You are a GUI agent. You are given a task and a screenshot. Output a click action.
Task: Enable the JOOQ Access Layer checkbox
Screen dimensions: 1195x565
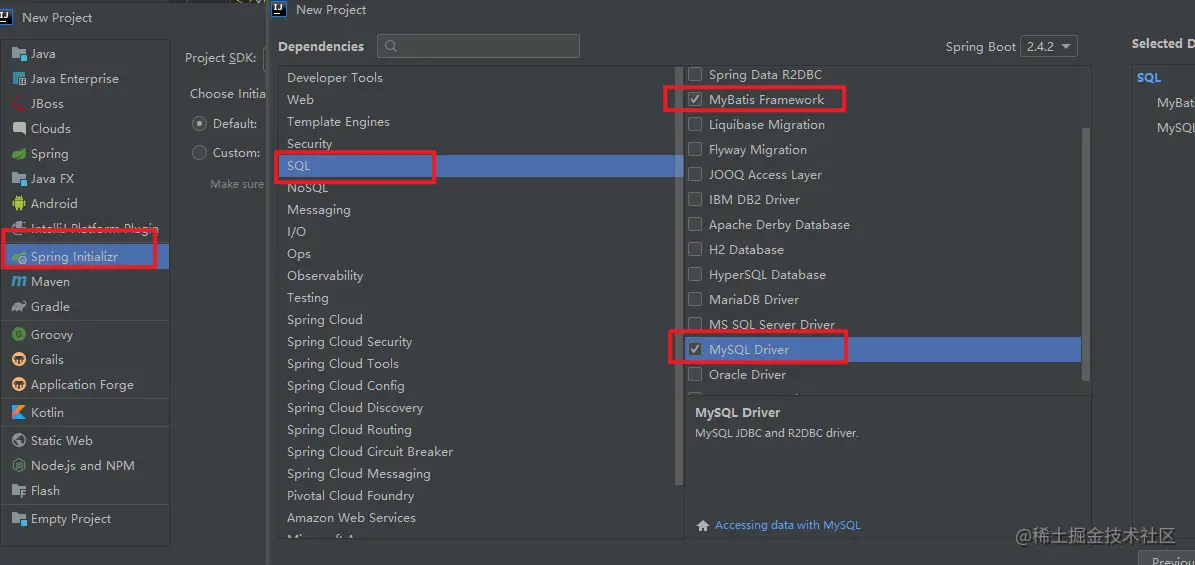pos(695,175)
